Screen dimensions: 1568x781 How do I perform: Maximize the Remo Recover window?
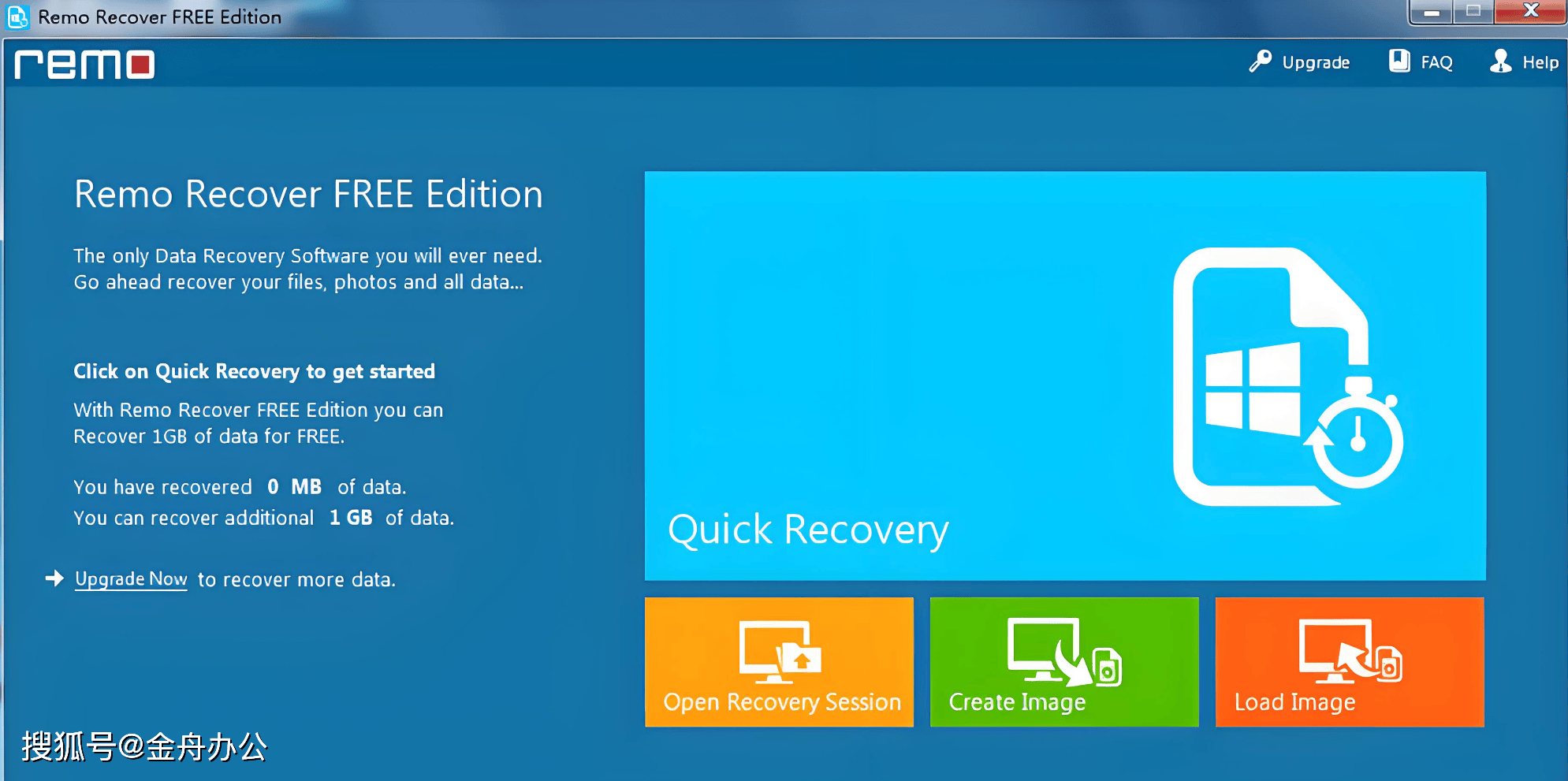pyautogui.click(x=1473, y=13)
